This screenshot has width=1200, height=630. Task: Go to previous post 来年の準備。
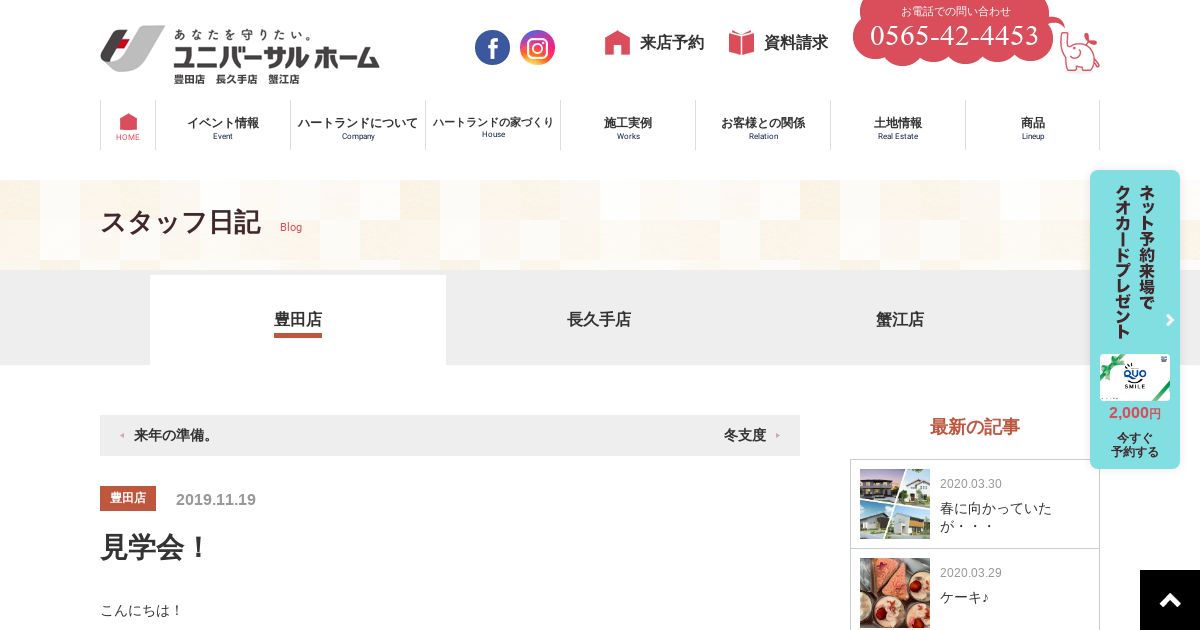(167, 435)
